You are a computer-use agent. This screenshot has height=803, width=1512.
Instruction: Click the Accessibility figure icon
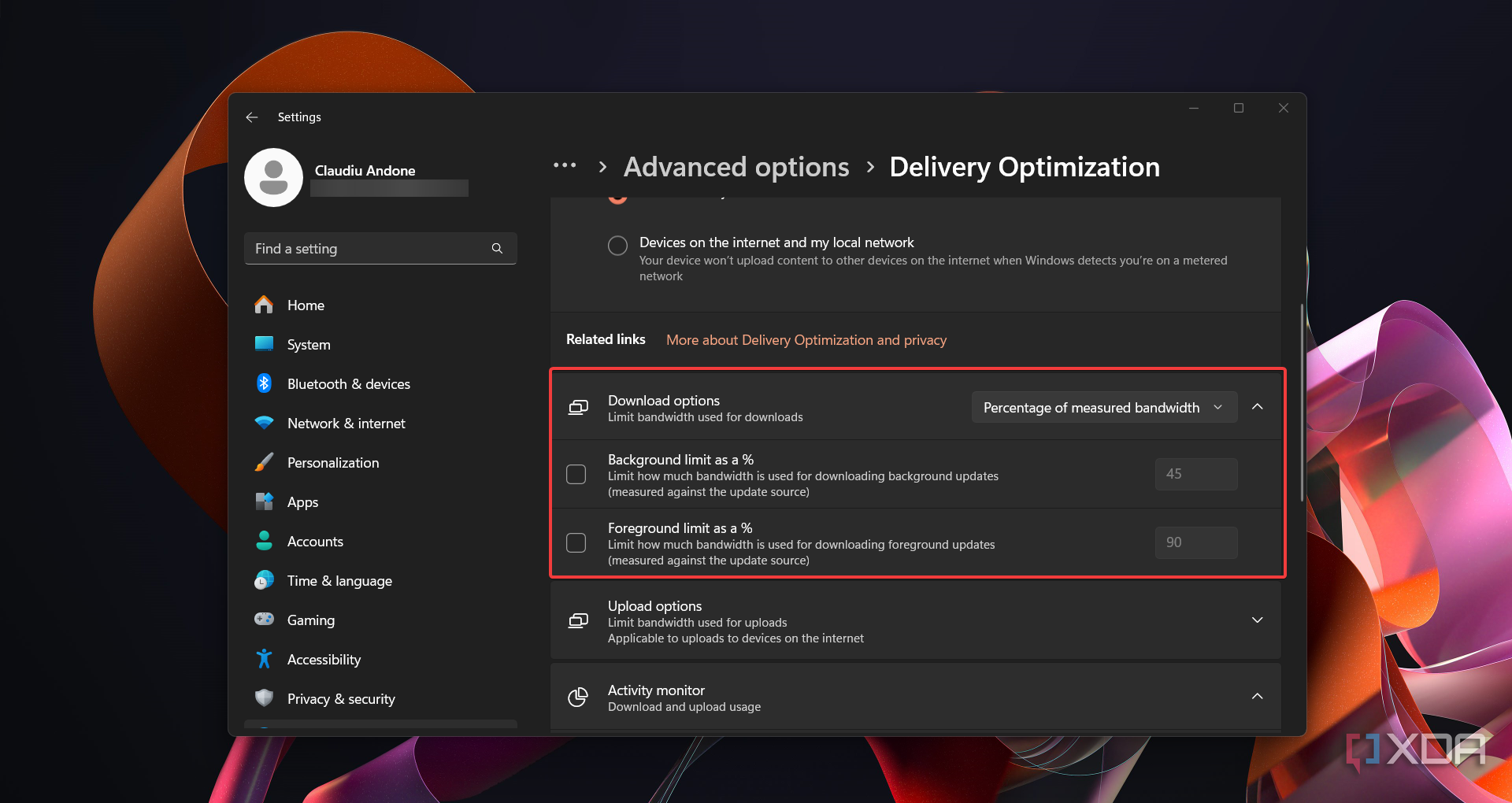pyautogui.click(x=264, y=659)
